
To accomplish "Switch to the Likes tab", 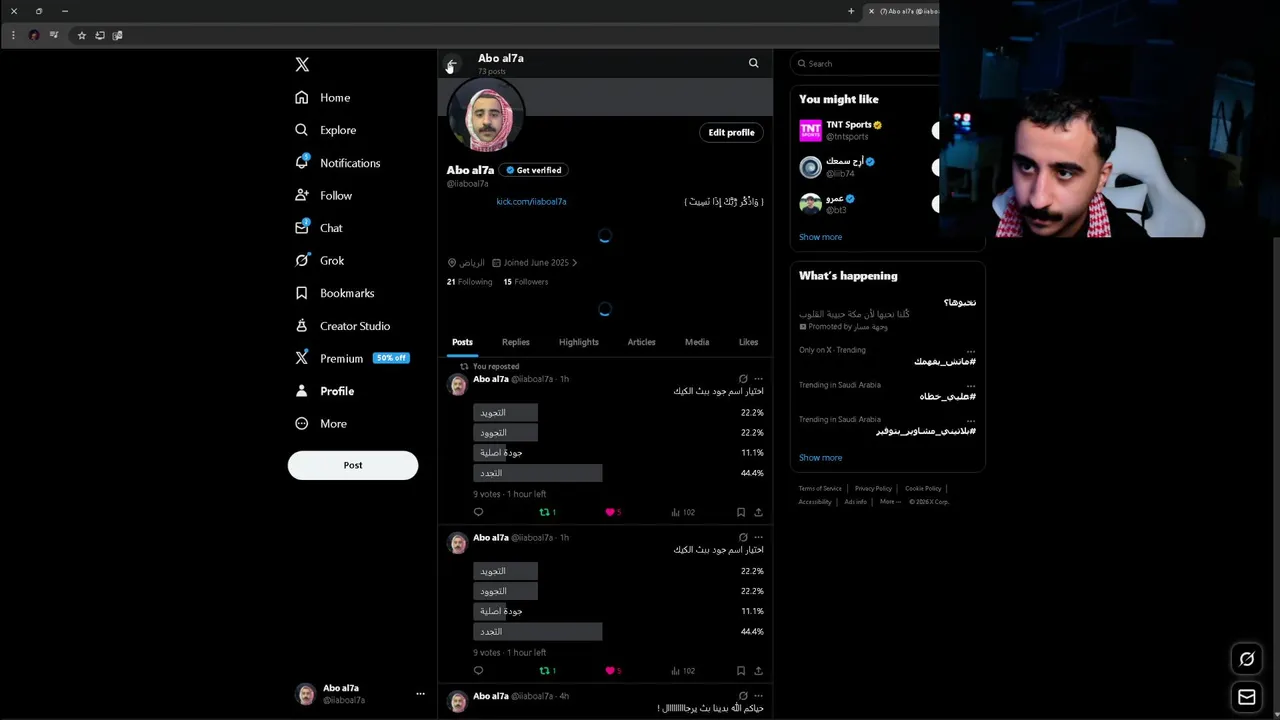I will 748,342.
